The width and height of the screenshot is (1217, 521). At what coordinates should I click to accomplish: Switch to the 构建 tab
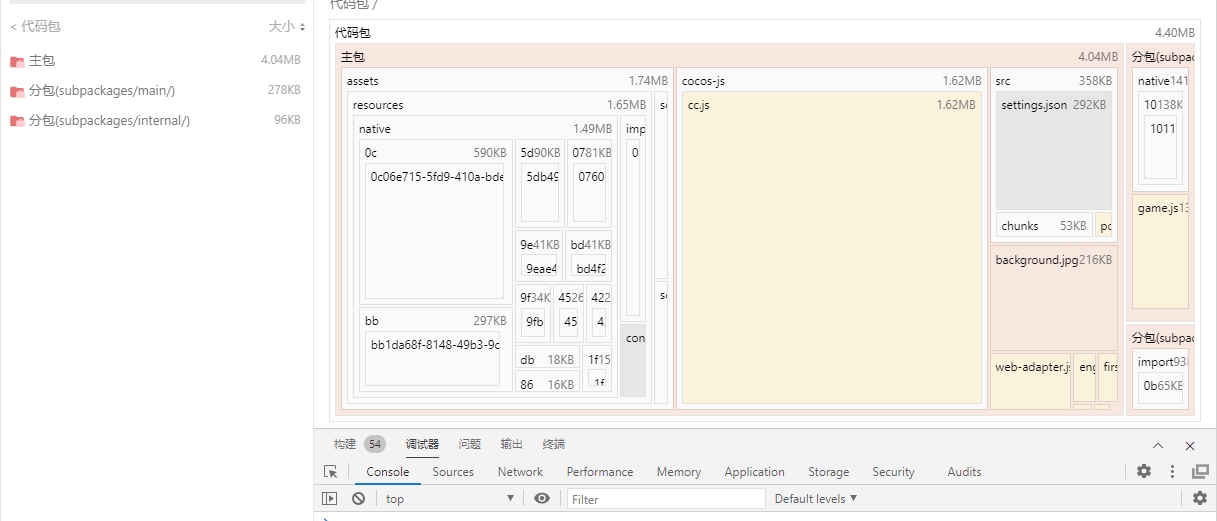coord(345,444)
